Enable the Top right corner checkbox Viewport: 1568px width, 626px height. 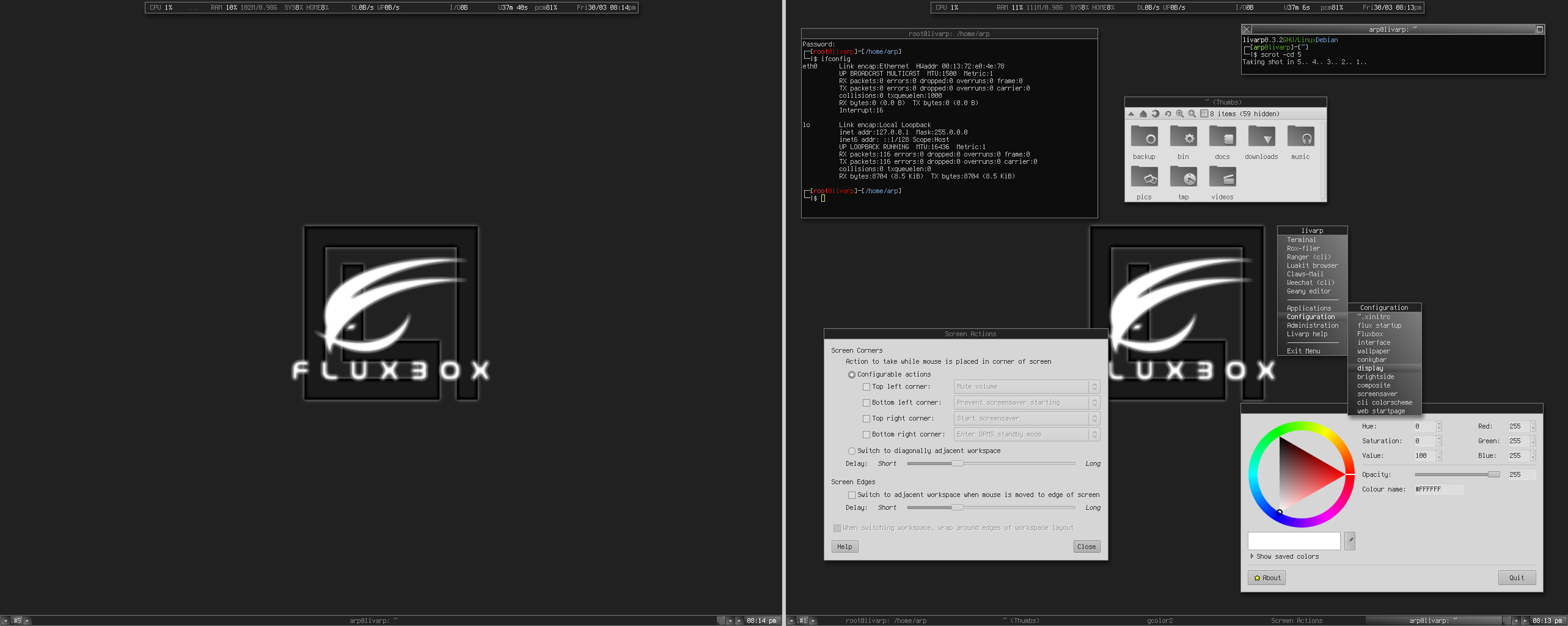[x=866, y=419]
